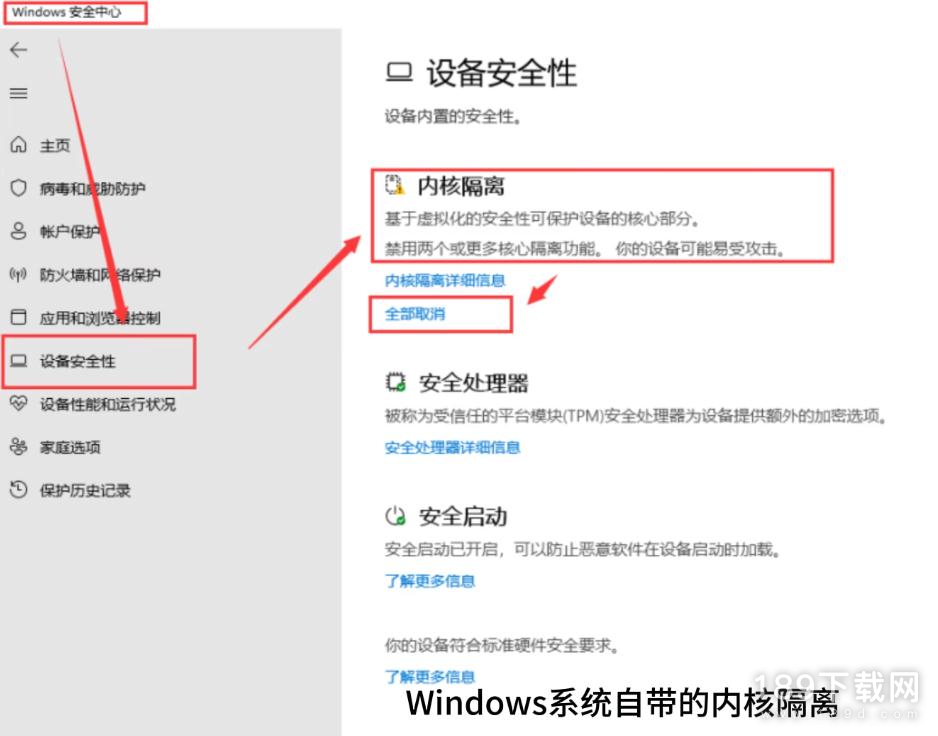Screen dimensions: 938x736
Task: Click the 安全启动 power icon
Action: tap(395, 516)
